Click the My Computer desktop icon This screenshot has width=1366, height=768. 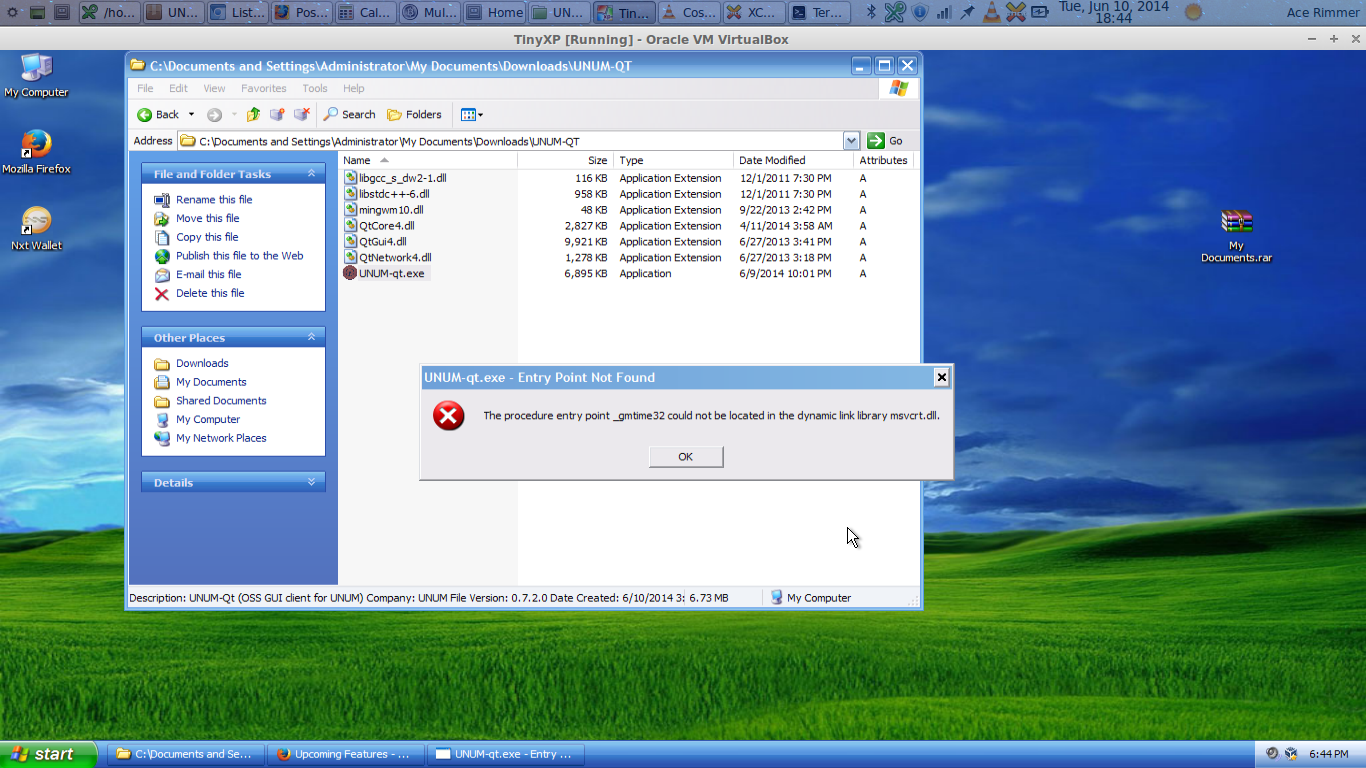(36, 76)
